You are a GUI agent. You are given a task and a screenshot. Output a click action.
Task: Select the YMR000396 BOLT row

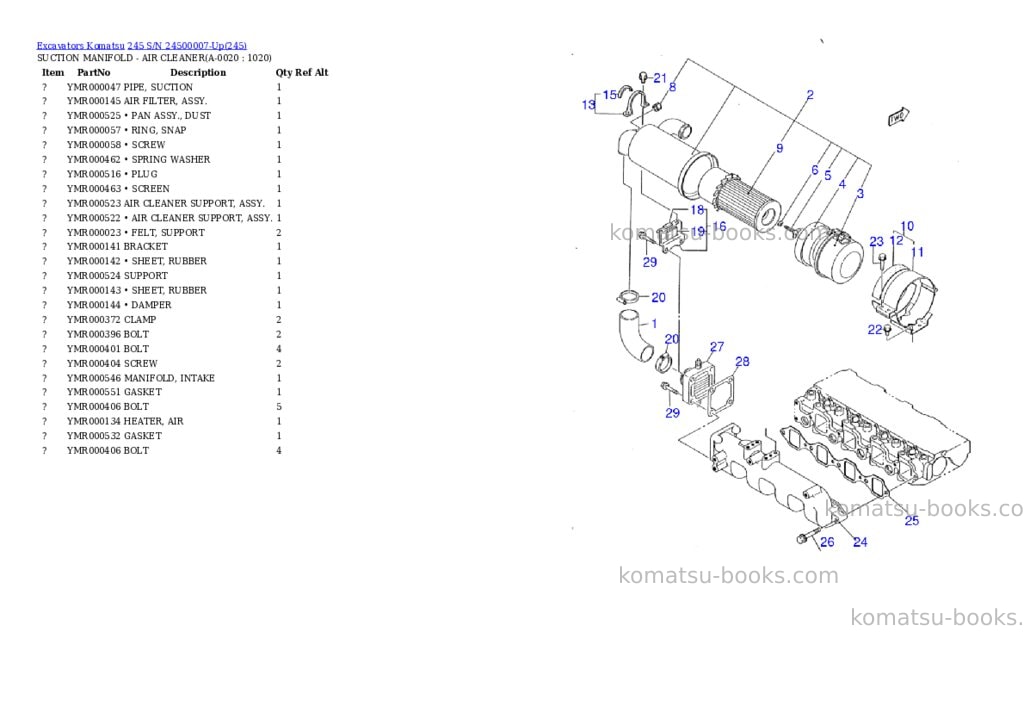point(162,334)
